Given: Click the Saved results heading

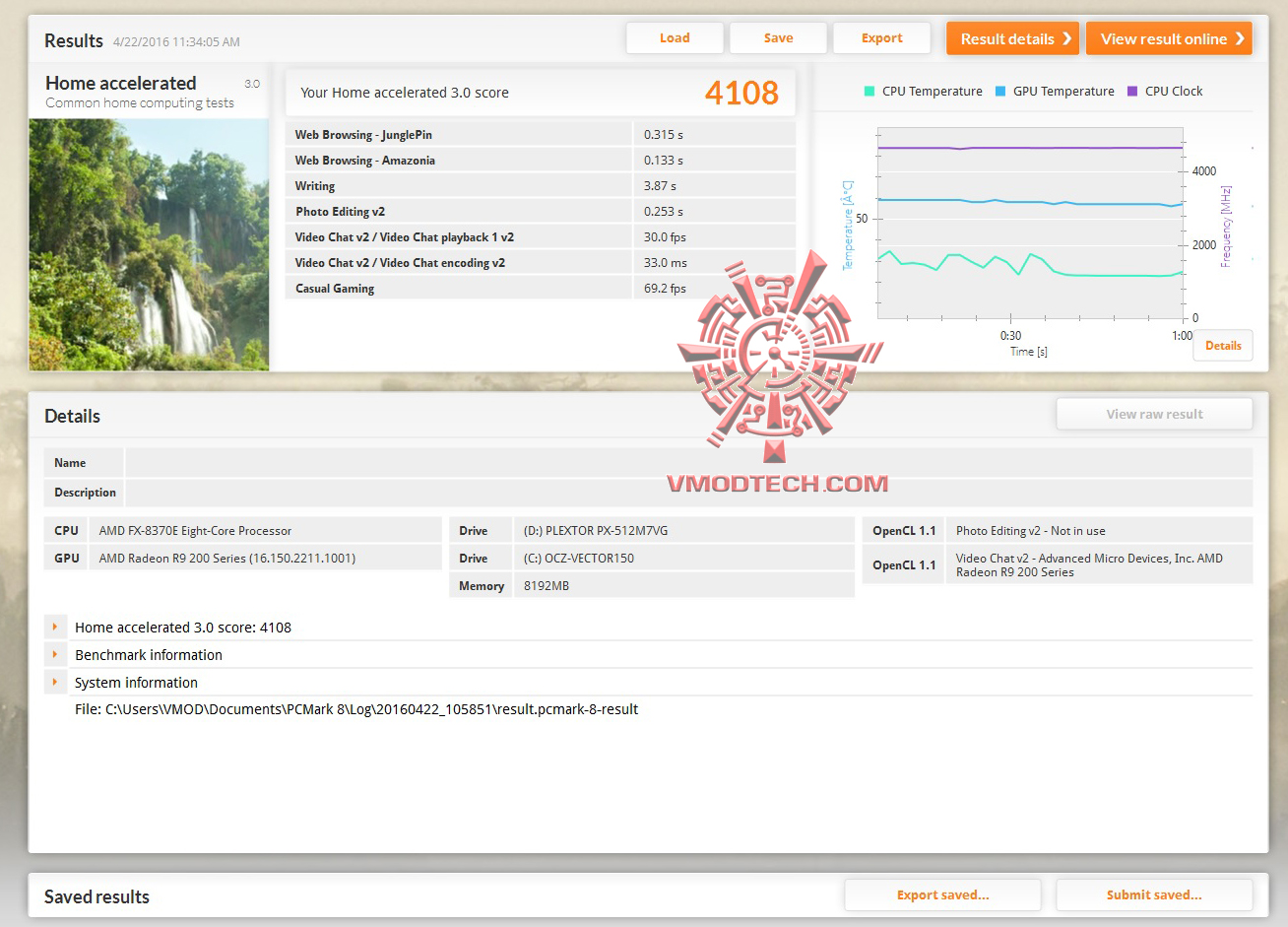Looking at the screenshot, I should pyautogui.click(x=97, y=896).
